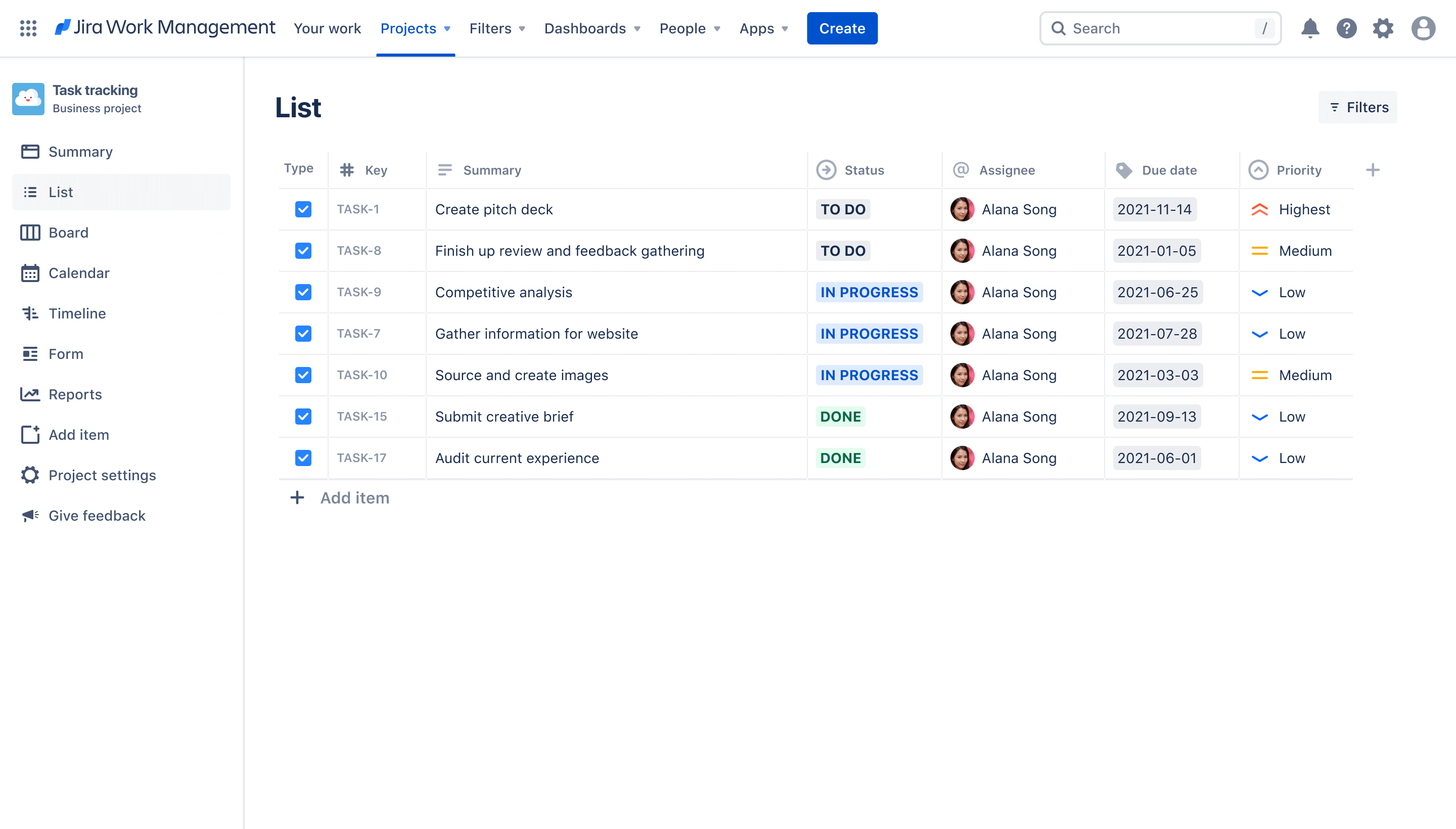This screenshot has height=829, width=1456.
Task: Click the Create button
Action: click(842, 28)
